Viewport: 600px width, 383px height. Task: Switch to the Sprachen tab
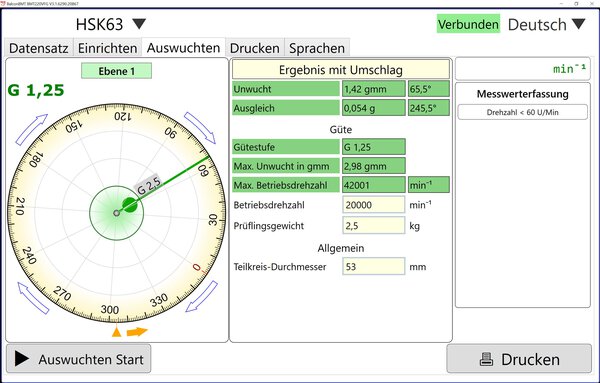point(317,48)
